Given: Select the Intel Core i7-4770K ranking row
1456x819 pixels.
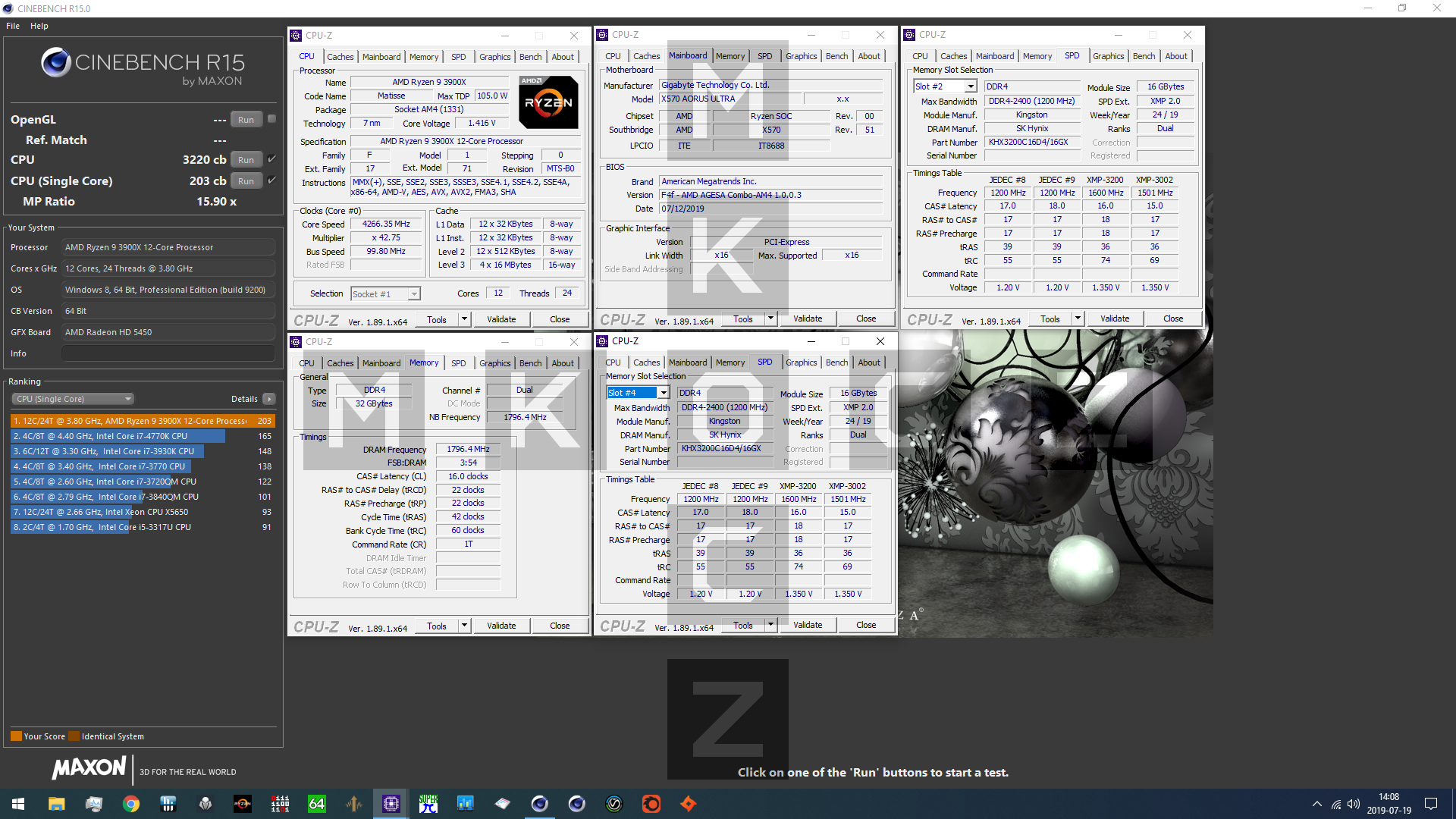Looking at the screenshot, I should pos(143,436).
